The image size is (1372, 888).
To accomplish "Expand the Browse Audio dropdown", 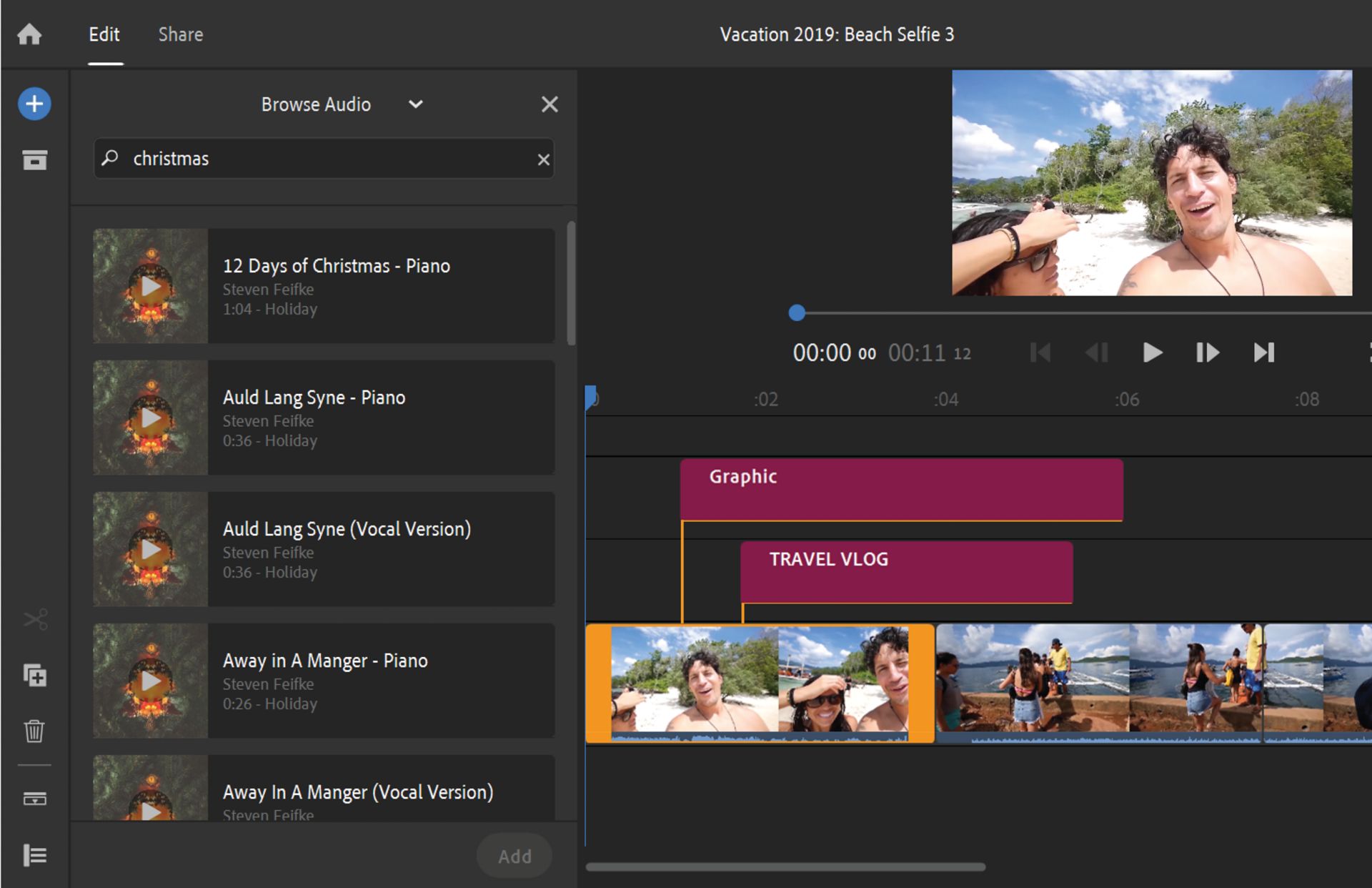I will [x=415, y=104].
